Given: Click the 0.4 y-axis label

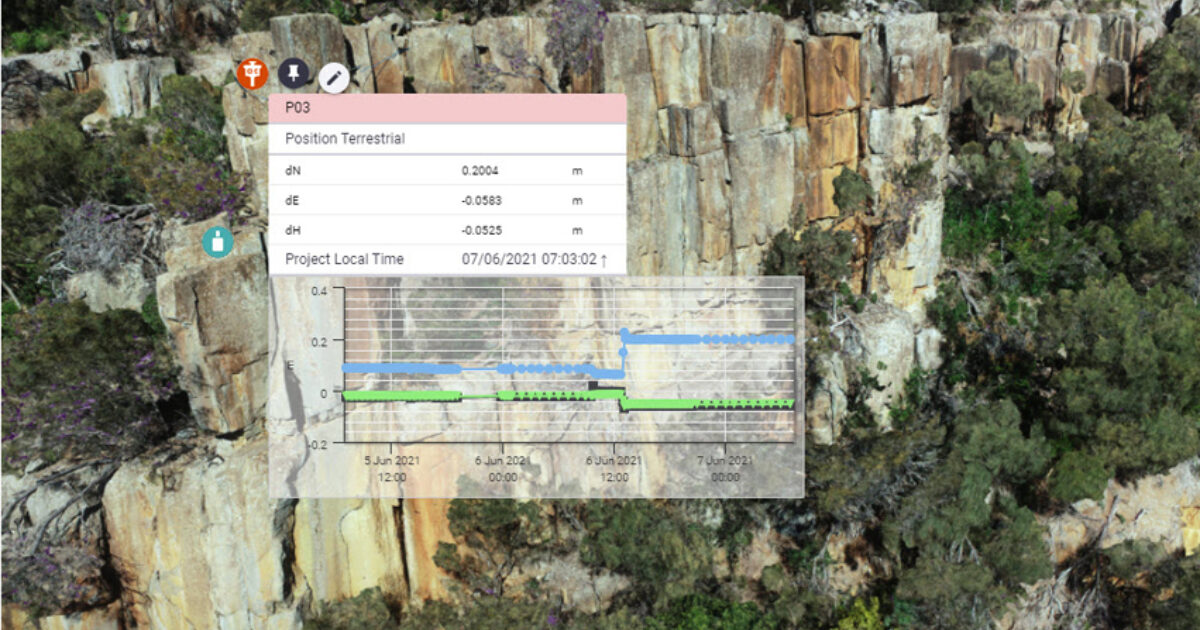Looking at the screenshot, I should (319, 291).
